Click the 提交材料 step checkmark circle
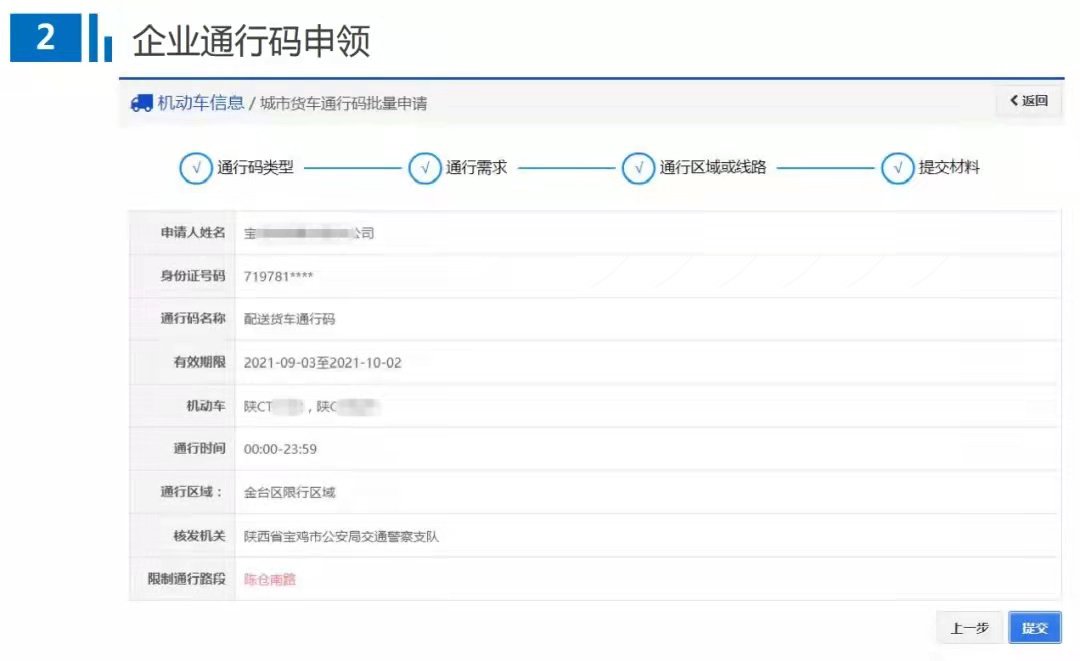The image size is (1080, 661). [897, 168]
